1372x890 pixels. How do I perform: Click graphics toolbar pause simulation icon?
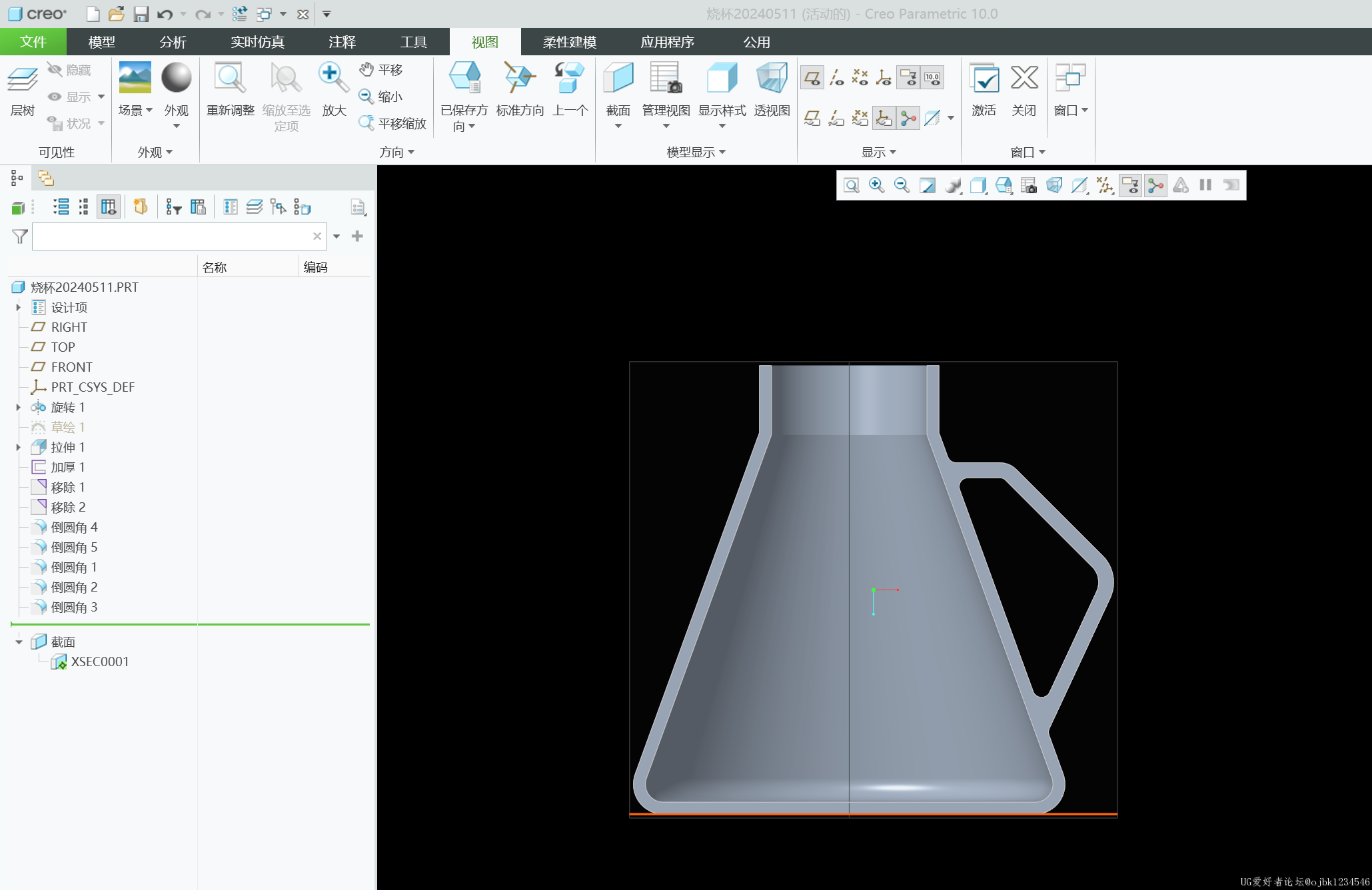click(1205, 185)
